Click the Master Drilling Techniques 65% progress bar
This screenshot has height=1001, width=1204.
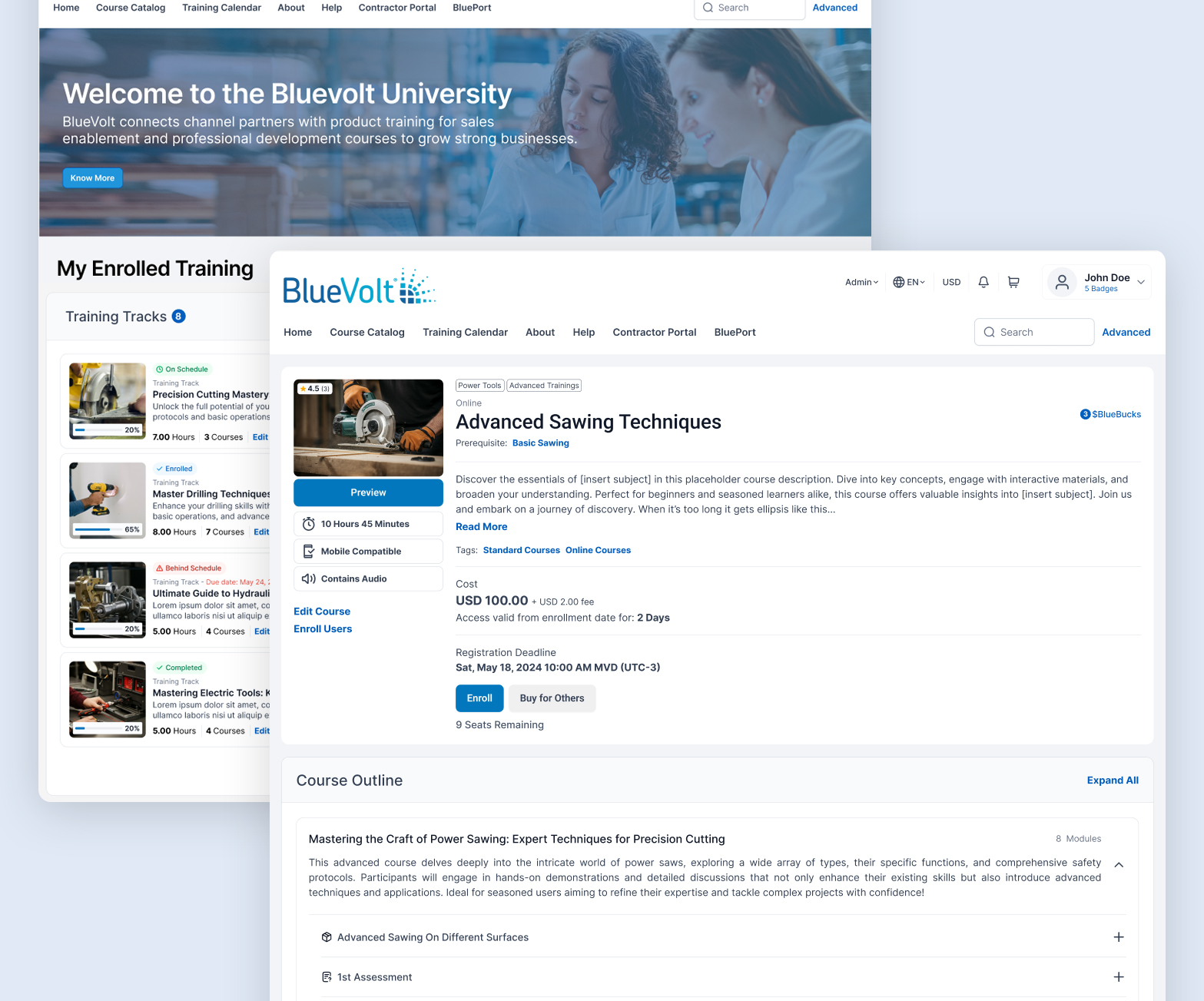pyautogui.click(x=98, y=529)
